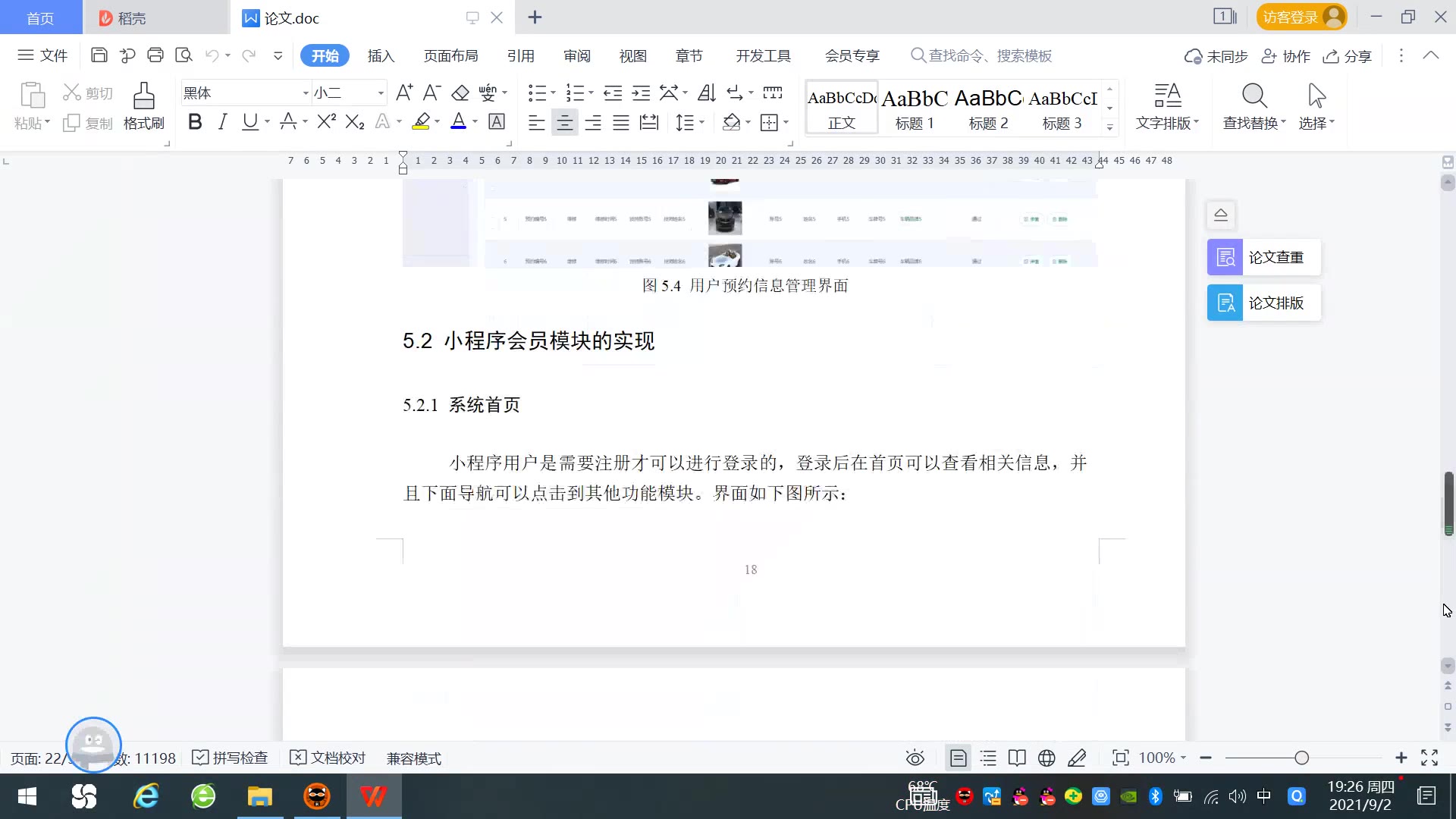Toggle document proofreading (文档校对) option
The height and width of the screenshot is (819, 1456).
(328, 758)
